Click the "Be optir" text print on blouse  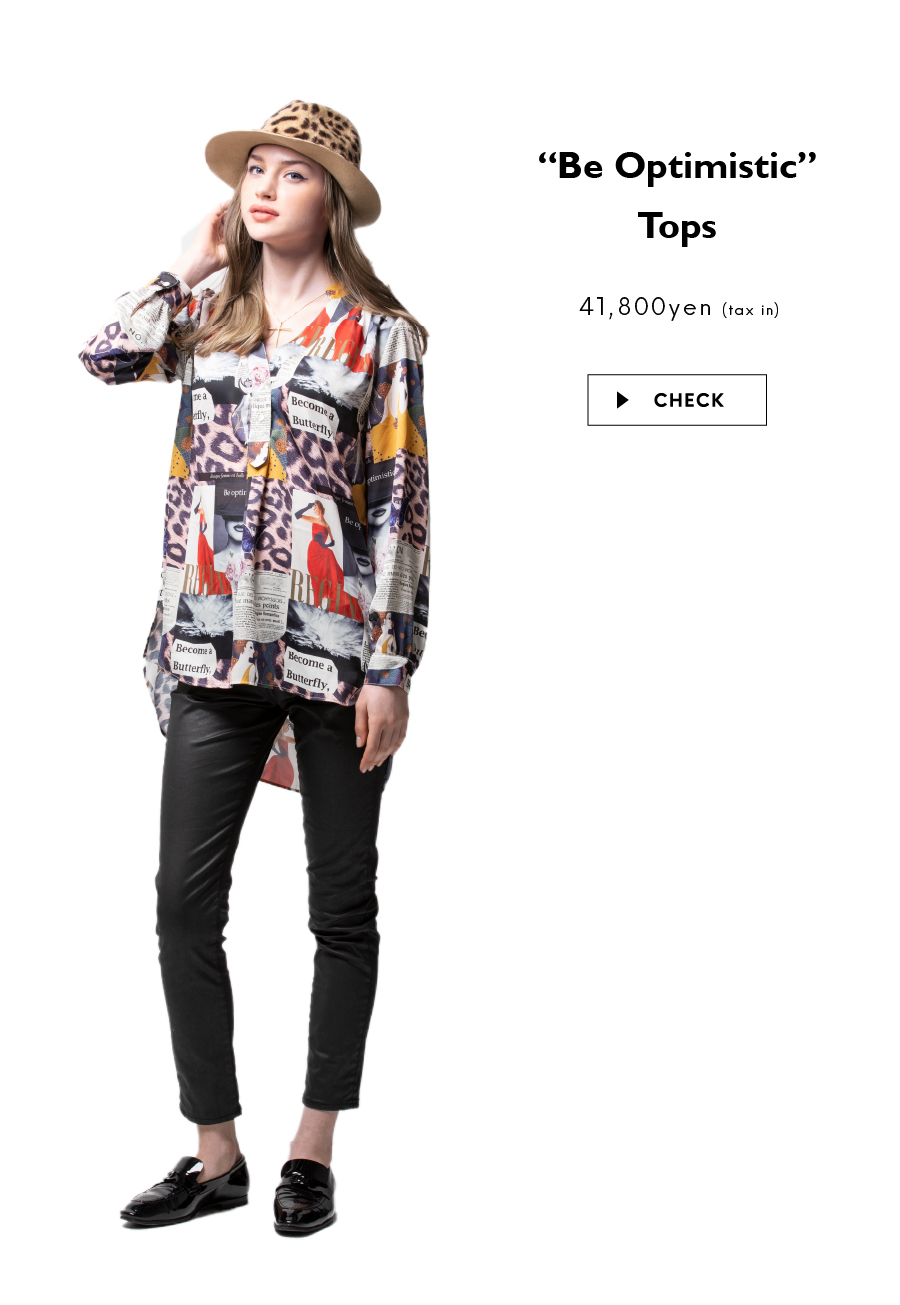234,494
